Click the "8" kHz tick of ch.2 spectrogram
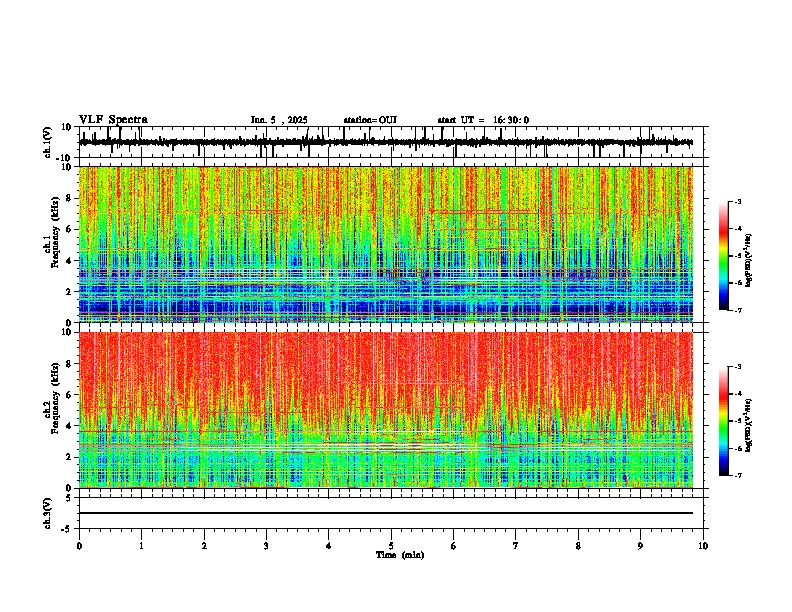The width and height of the screenshot is (792, 612). 69,364
